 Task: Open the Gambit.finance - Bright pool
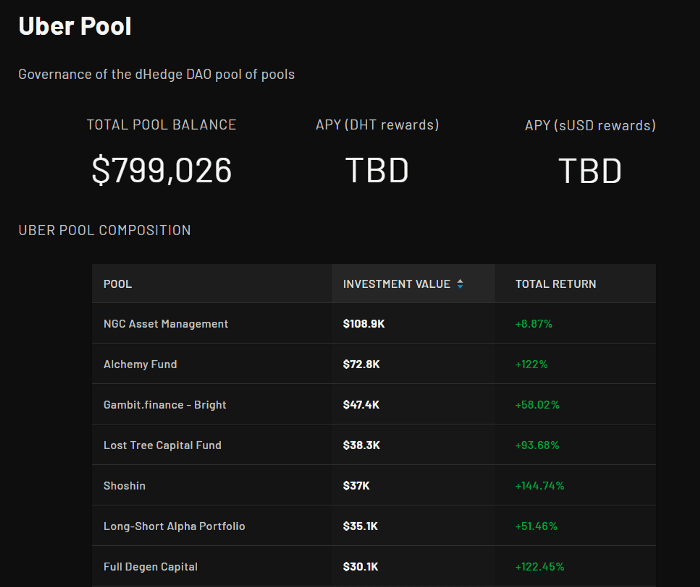click(x=165, y=405)
